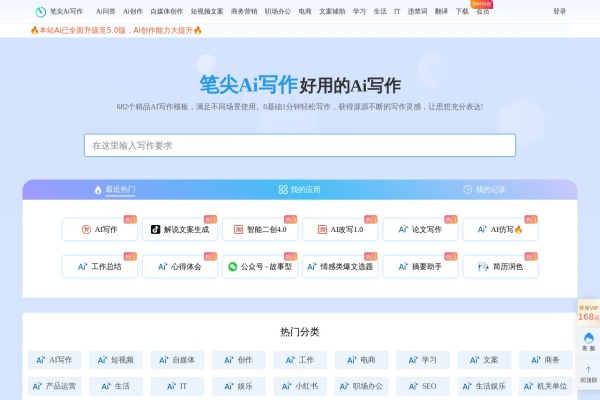Image resolution: width=600 pixels, height=400 pixels.
Task: Click the 笔尖Ai写作 logo icon
Action: pos(40,12)
